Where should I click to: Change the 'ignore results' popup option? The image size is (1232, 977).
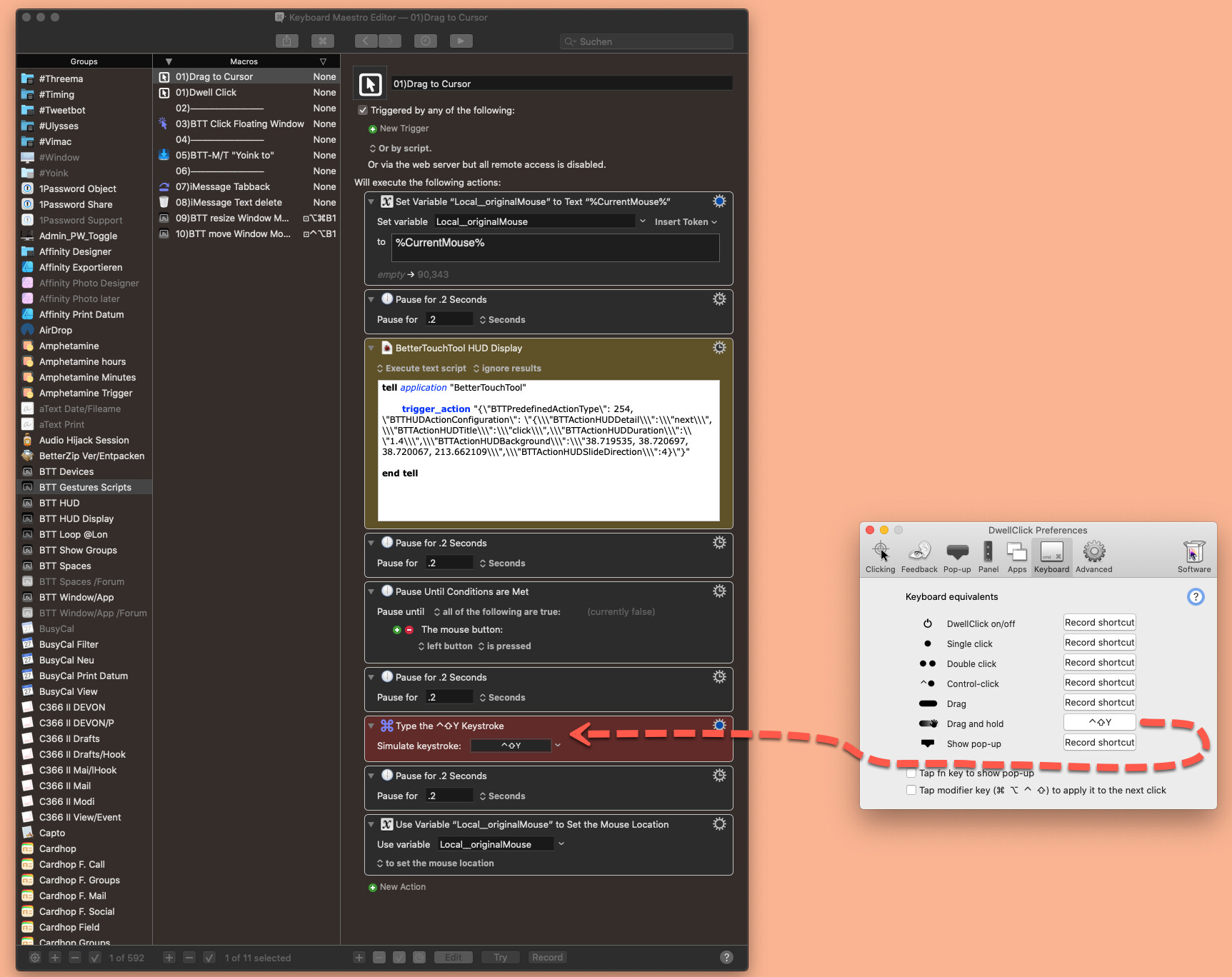507,369
